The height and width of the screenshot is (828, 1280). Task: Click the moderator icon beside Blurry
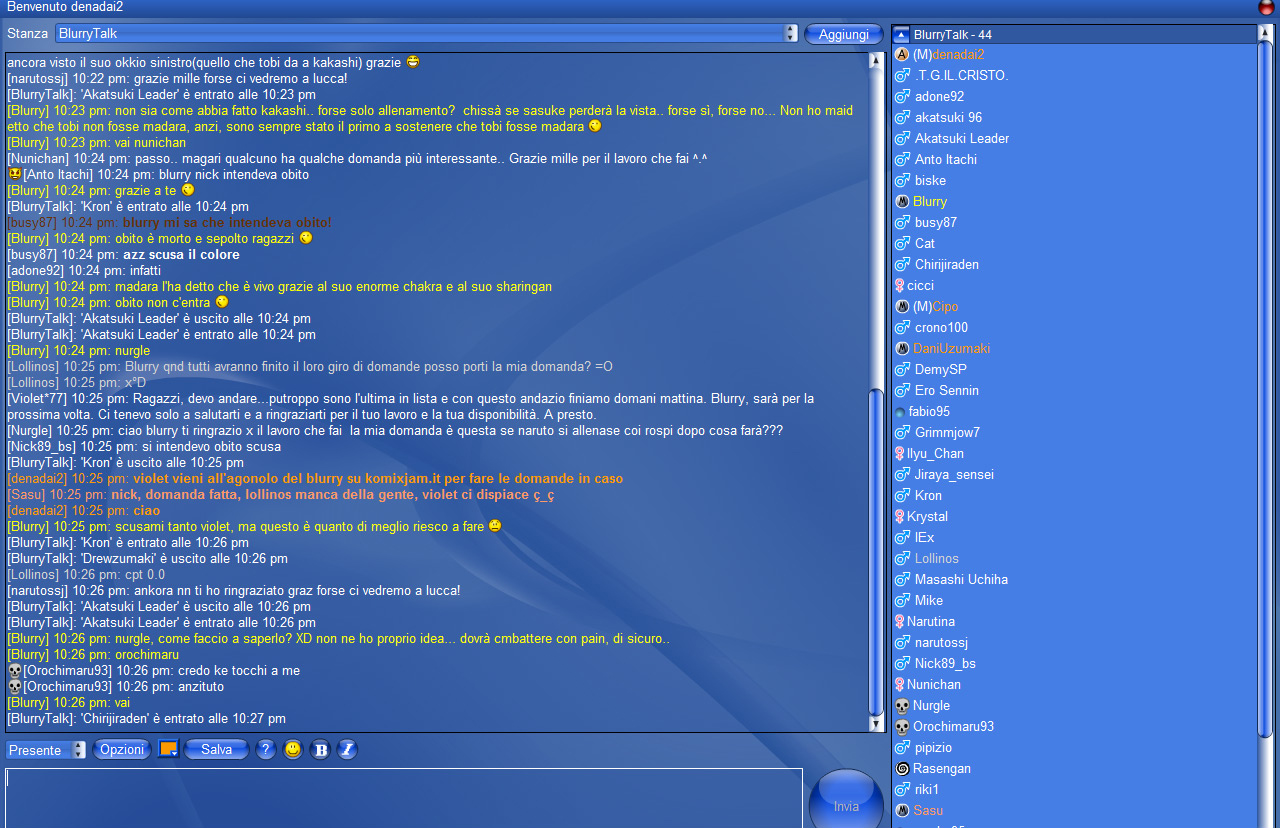[x=902, y=202]
